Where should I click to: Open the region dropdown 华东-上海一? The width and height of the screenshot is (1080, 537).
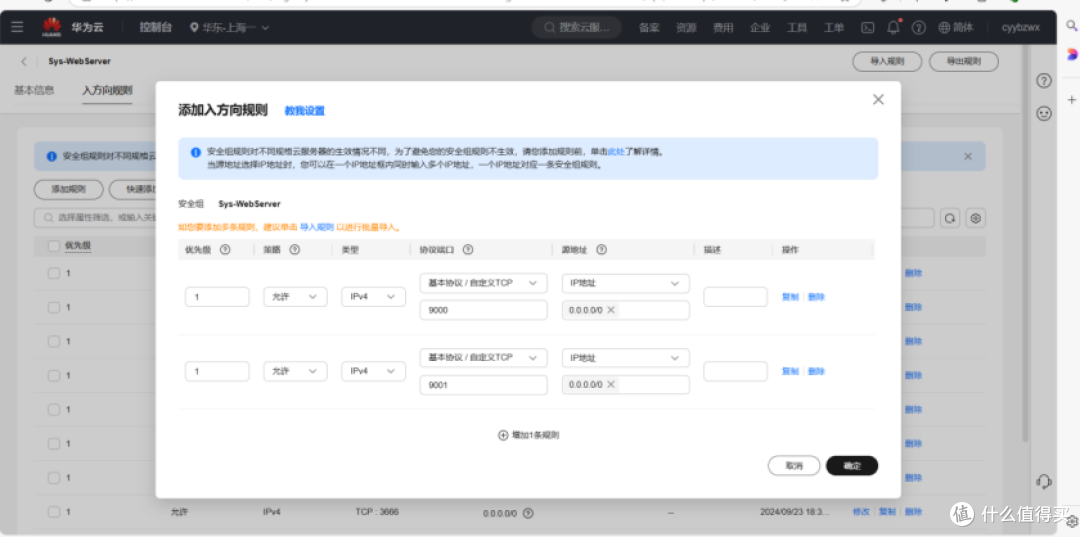pos(229,28)
